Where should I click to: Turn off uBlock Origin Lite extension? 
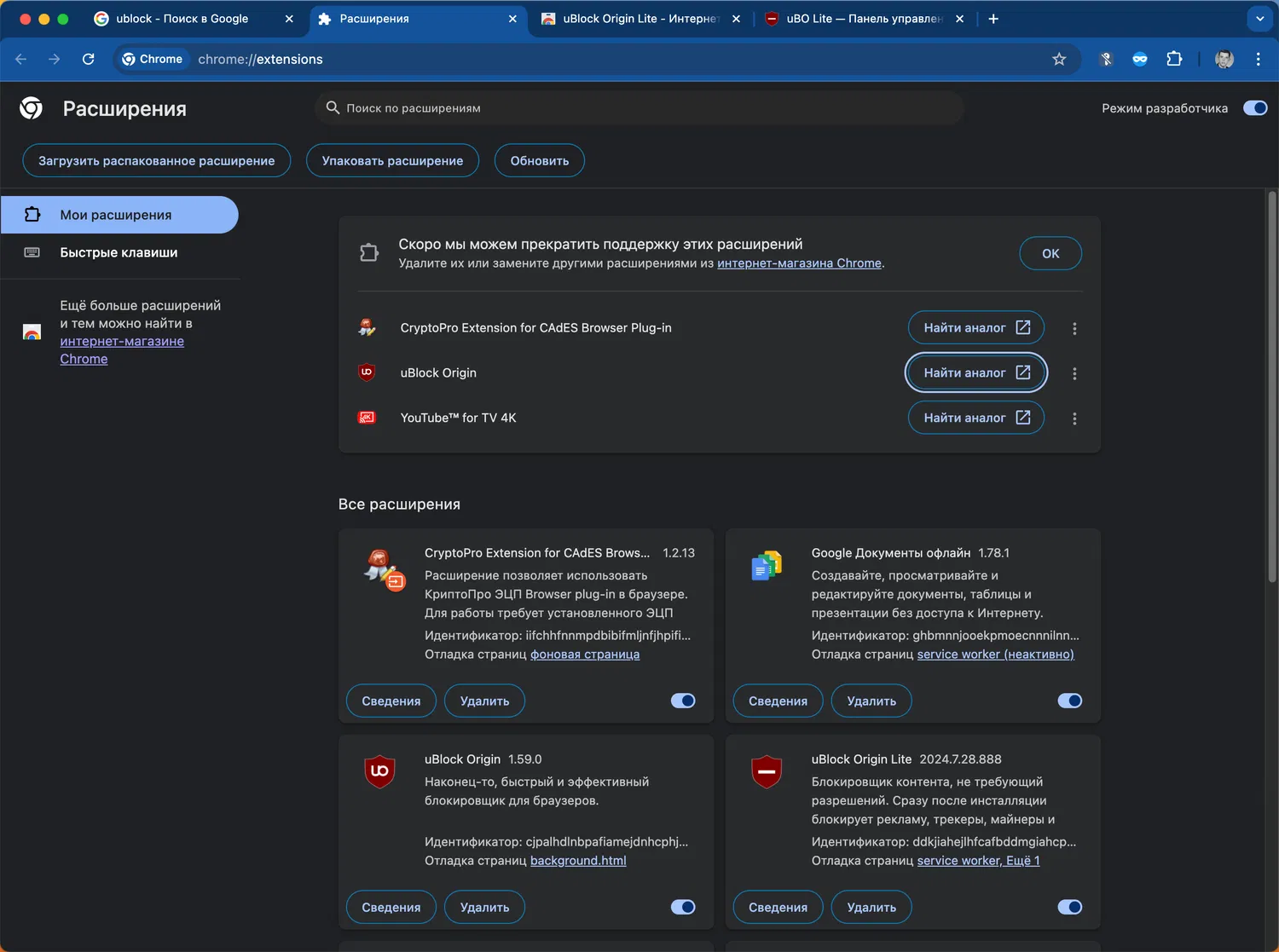point(1070,907)
